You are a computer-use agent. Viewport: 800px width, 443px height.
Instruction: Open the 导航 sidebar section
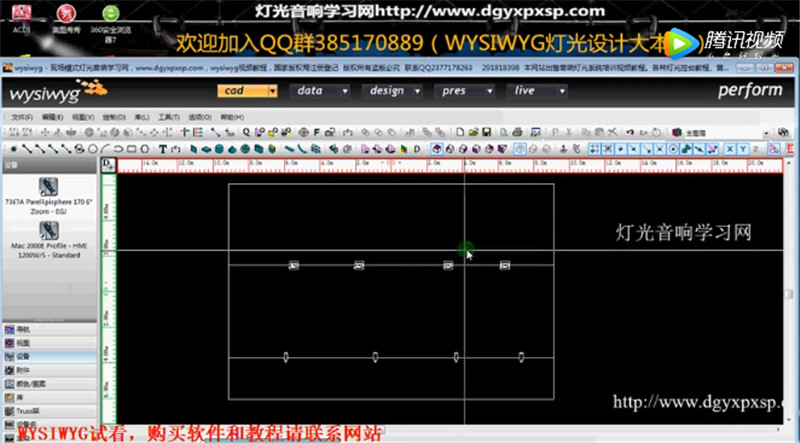49,329
